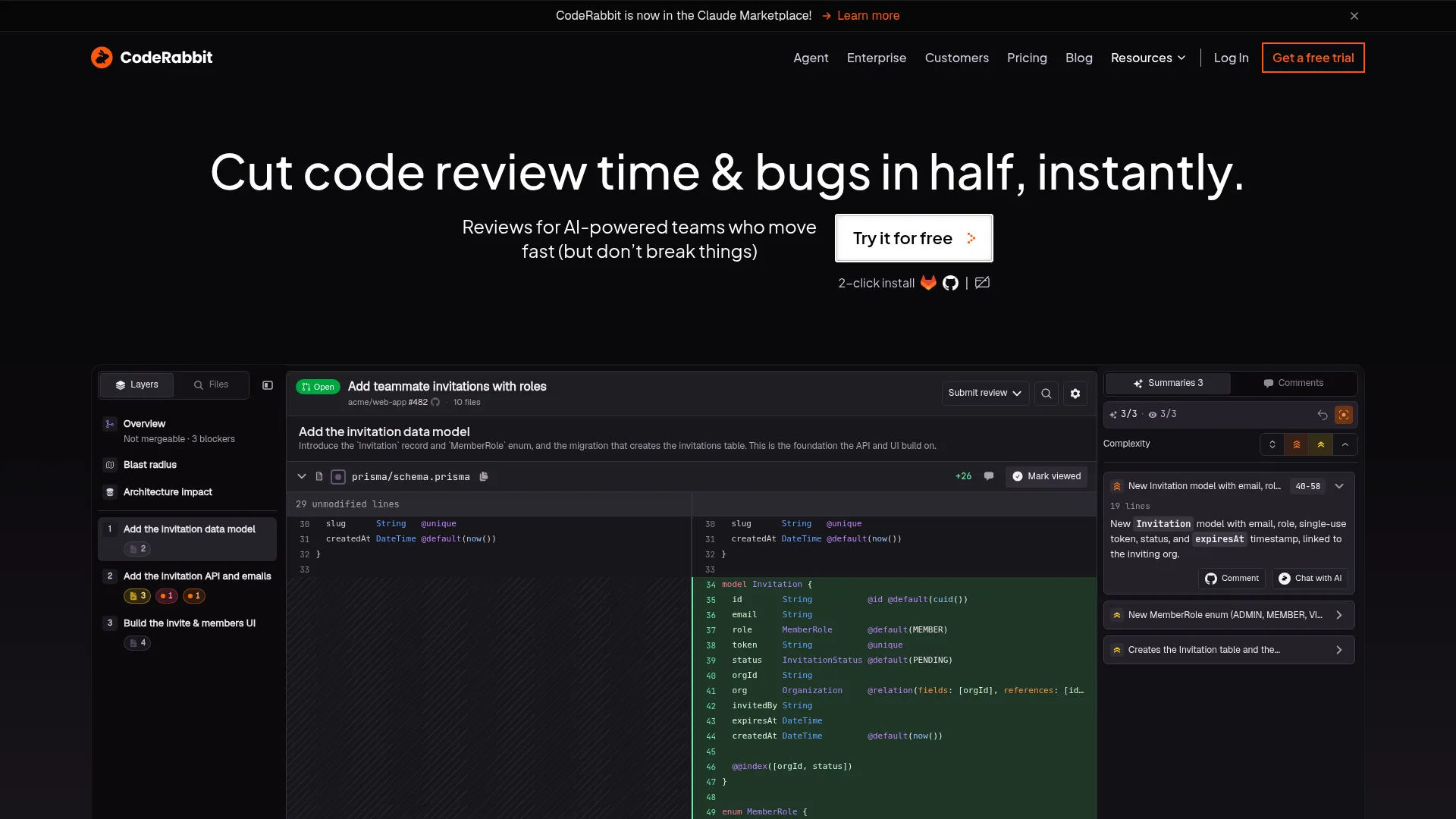Select layer 'Build the invite & members UI'
This screenshot has height=819, width=1456.
pyautogui.click(x=187, y=632)
